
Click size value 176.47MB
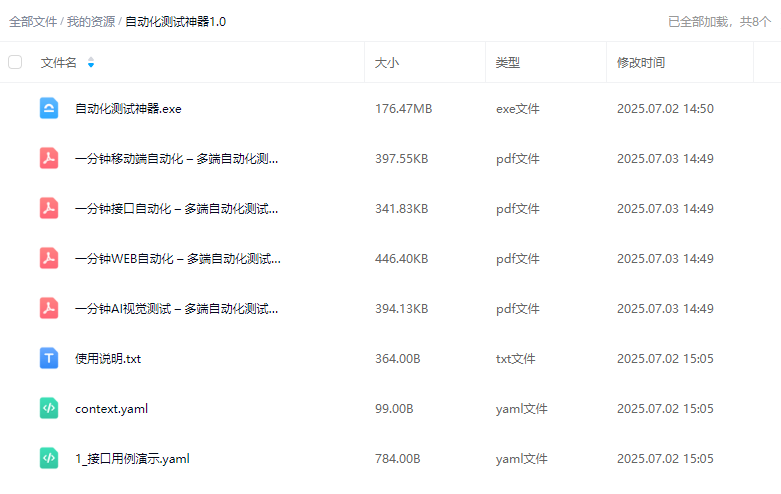[x=403, y=109]
